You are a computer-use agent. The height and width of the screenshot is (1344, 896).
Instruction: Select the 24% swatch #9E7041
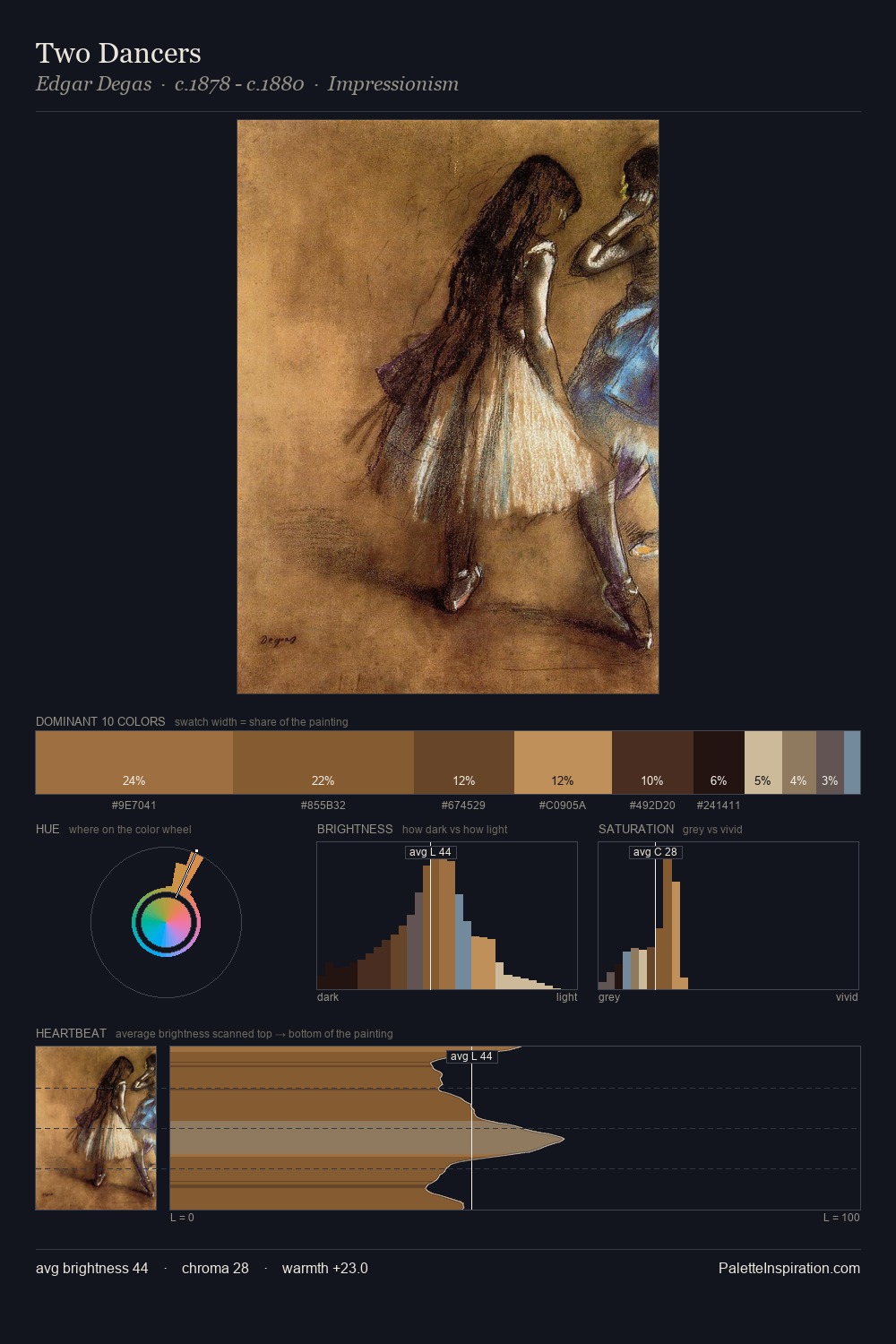(x=134, y=762)
